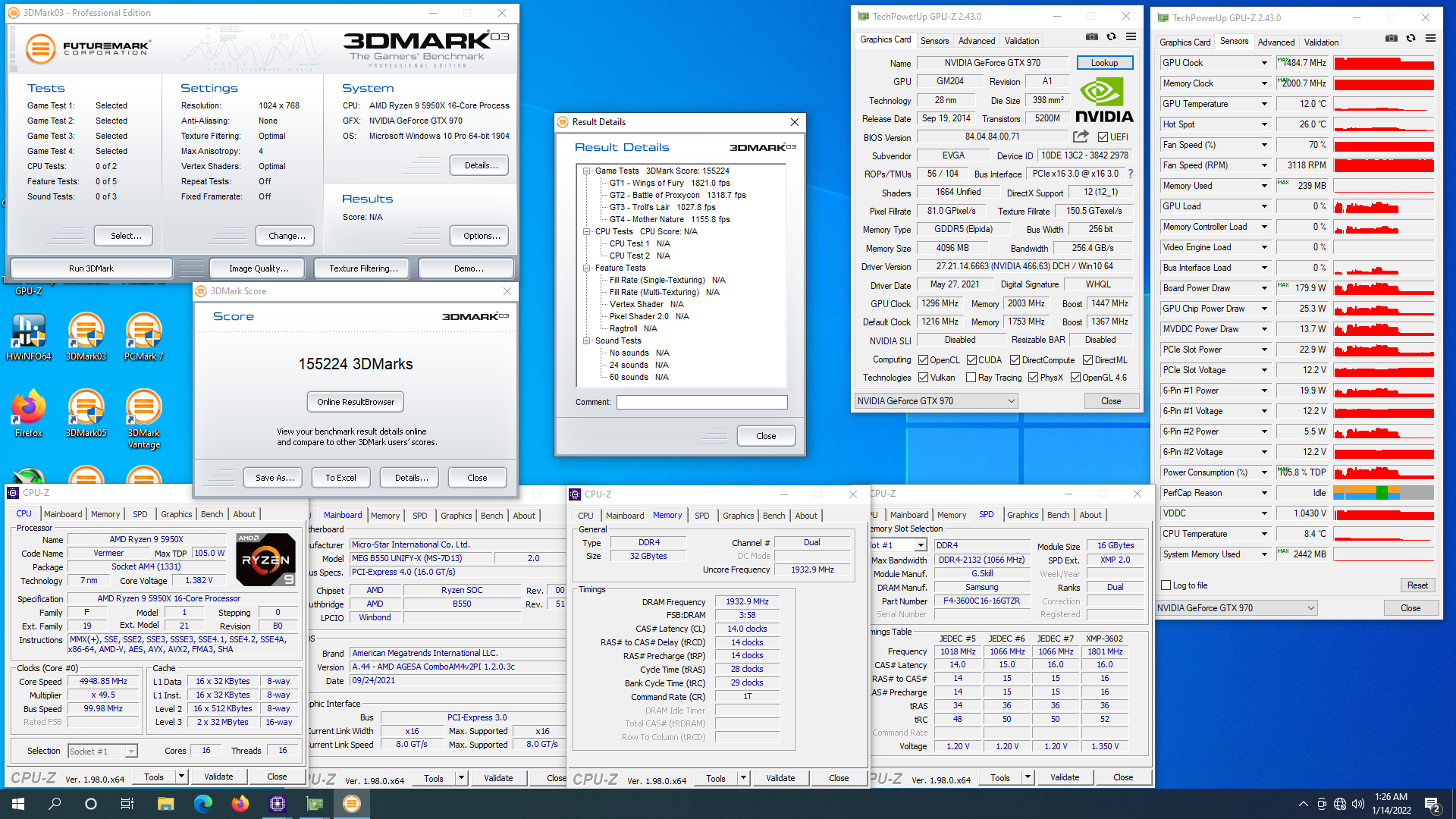Collapse Feature Tests tree node in Result Details
This screenshot has width=1456, height=819.
pos(587,268)
